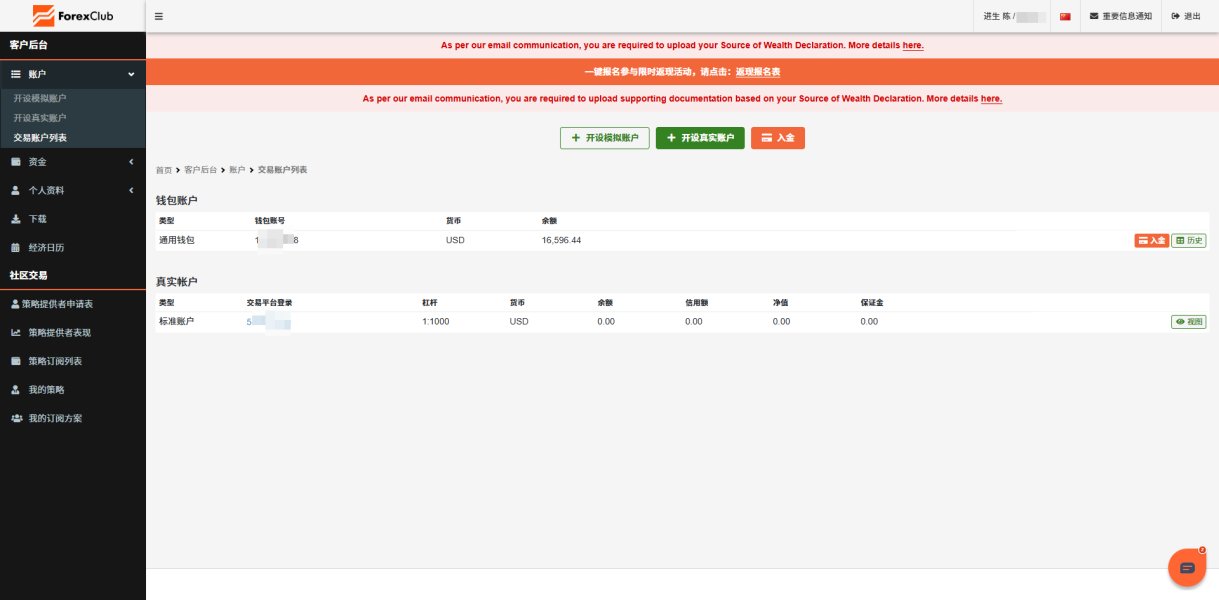Open 历史 for the wallet account
Image resolution: width=1219 pixels, height=600 pixels.
[x=1189, y=241]
